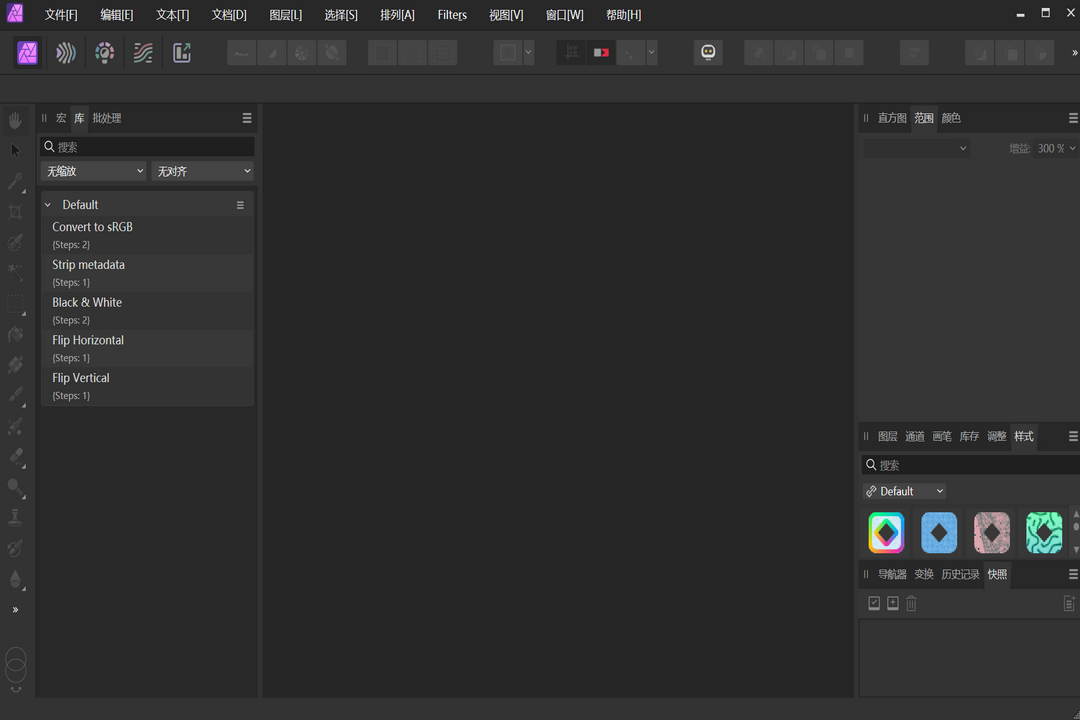Select the Move tool
1080x720 pixels.
click(x=15, y=150)
